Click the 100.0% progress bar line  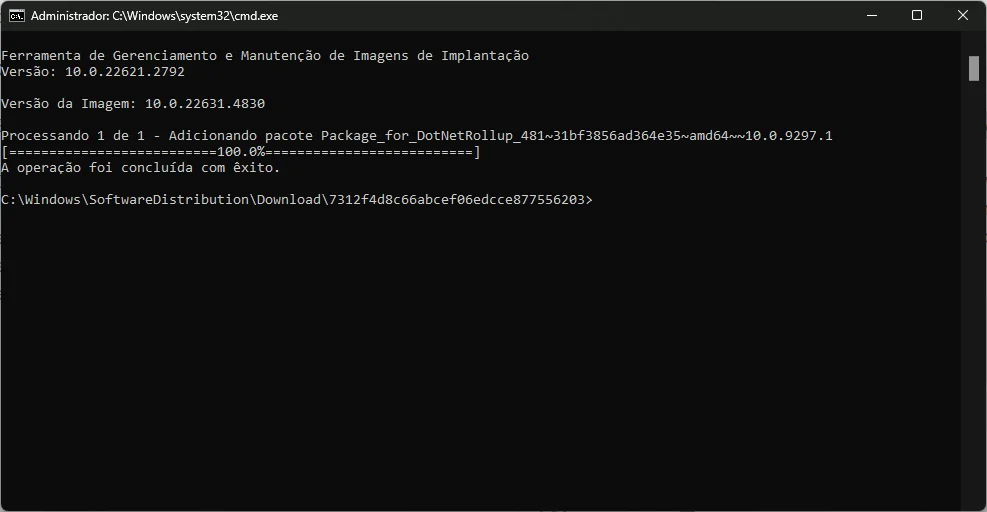point(240,152)
